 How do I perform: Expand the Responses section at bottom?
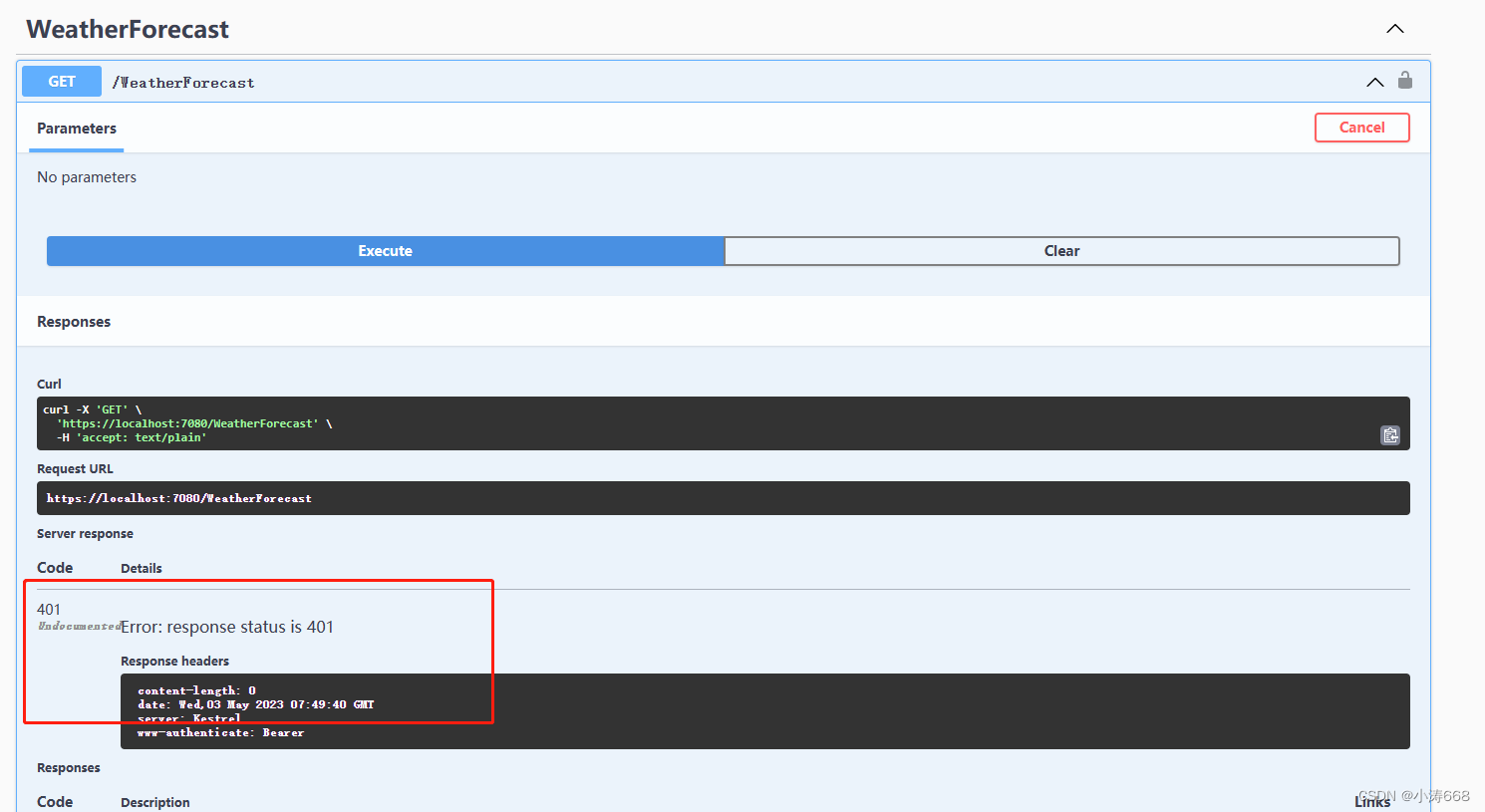69,767
